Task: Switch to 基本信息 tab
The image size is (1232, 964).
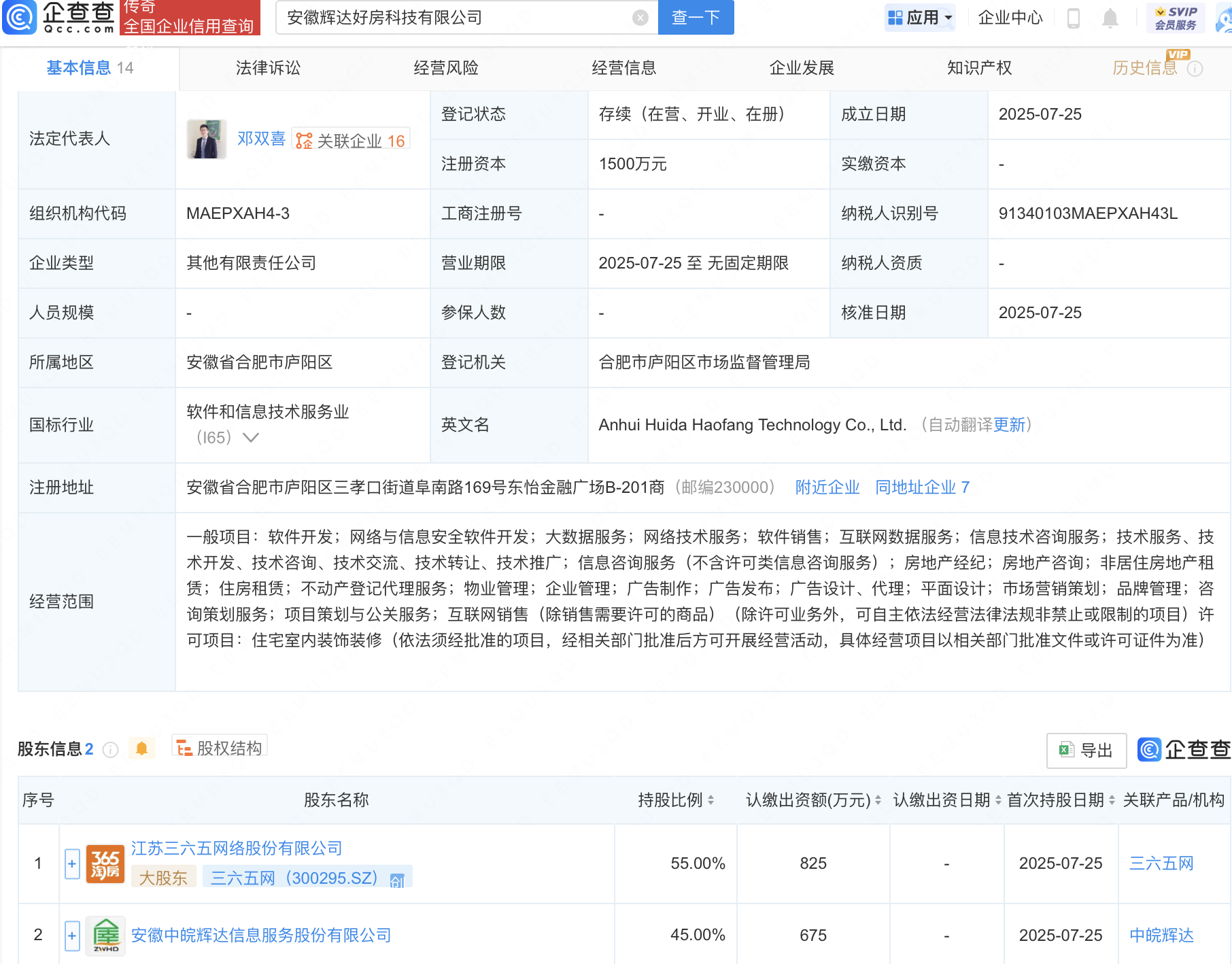Action: click(x=90, y=68)
